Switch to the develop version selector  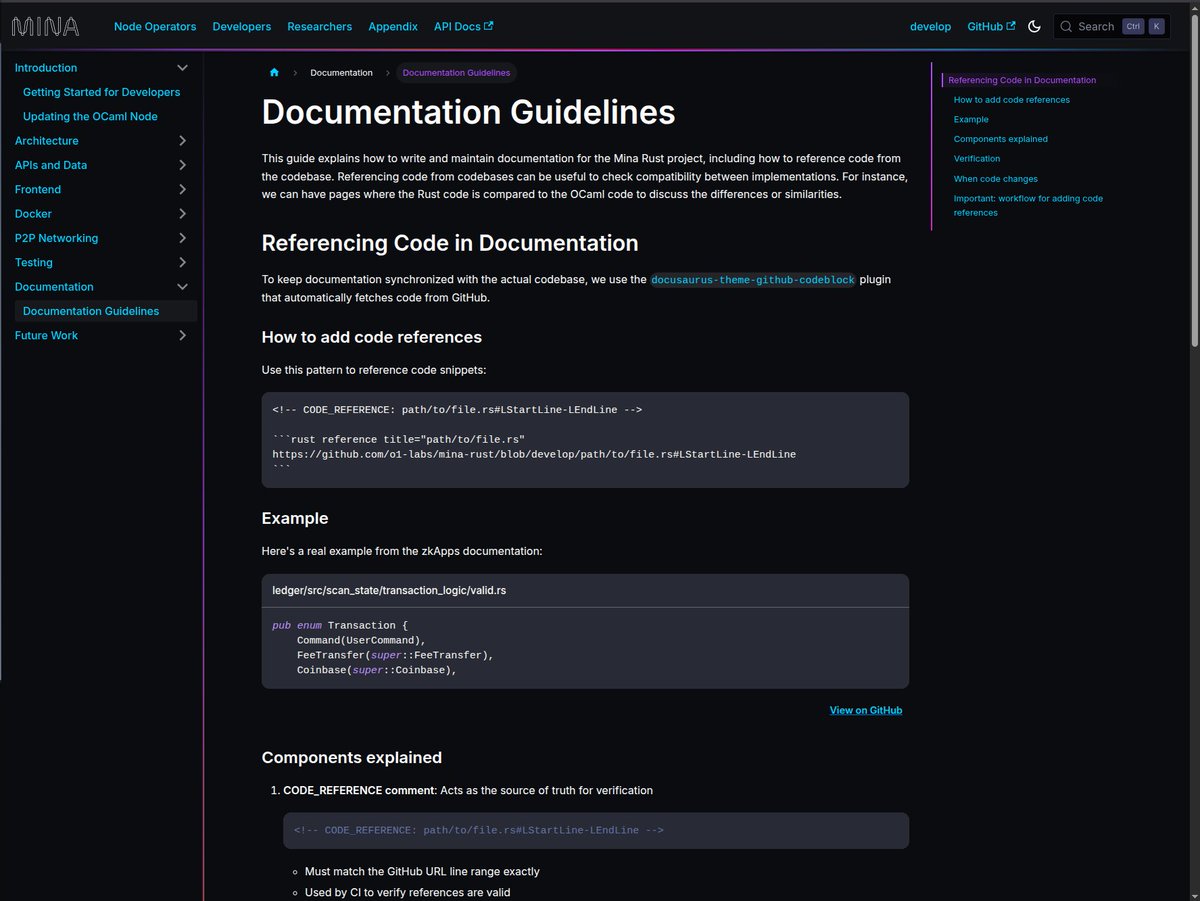[930, 26]
